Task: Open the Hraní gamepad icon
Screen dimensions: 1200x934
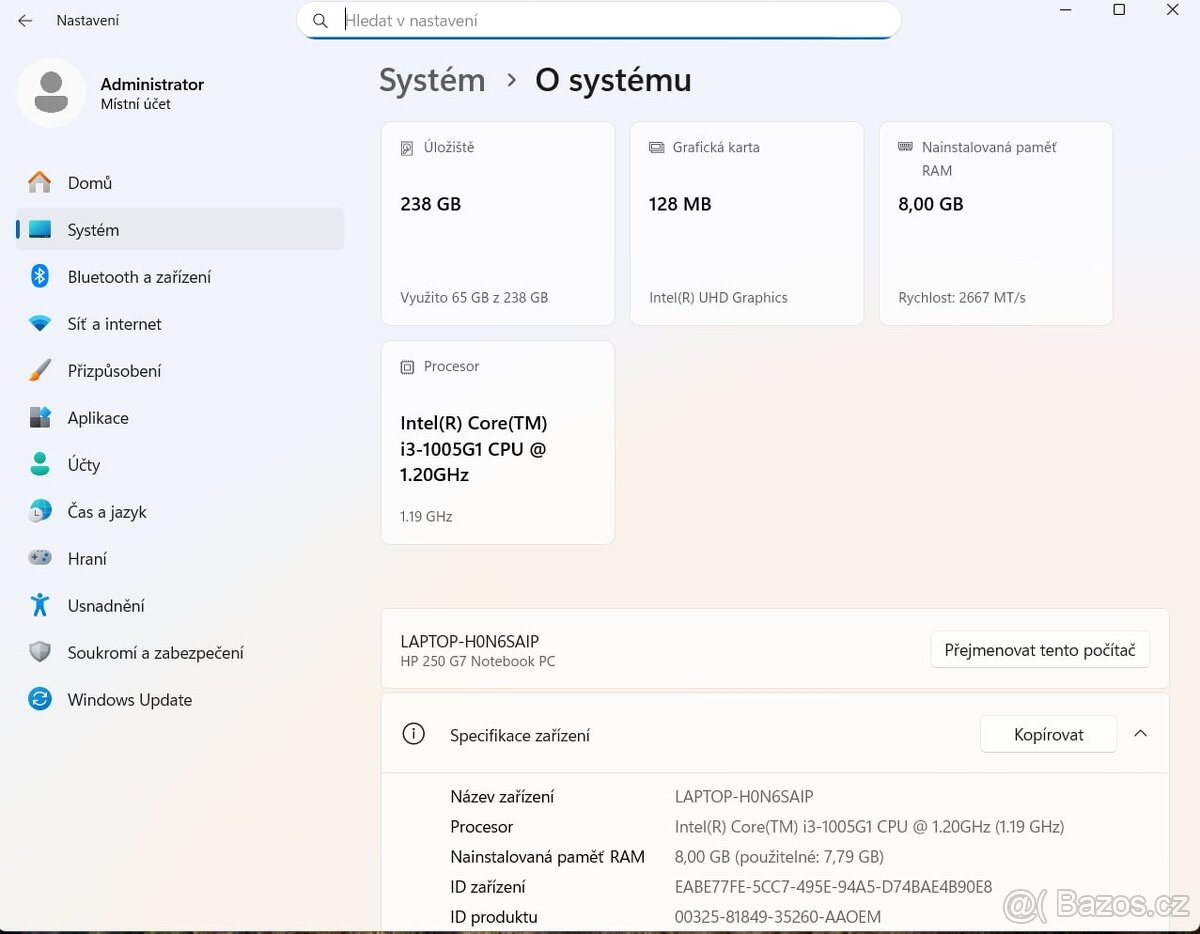Action: coord(40,559)
